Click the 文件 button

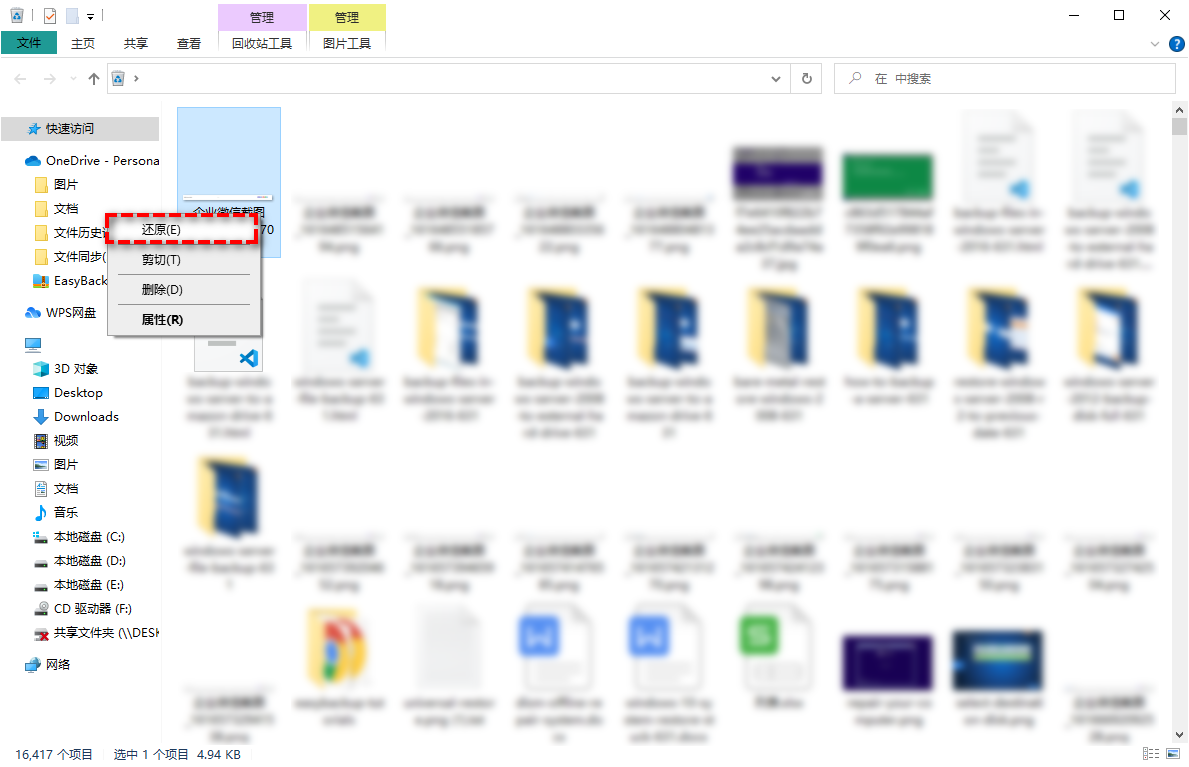(29, 43)
